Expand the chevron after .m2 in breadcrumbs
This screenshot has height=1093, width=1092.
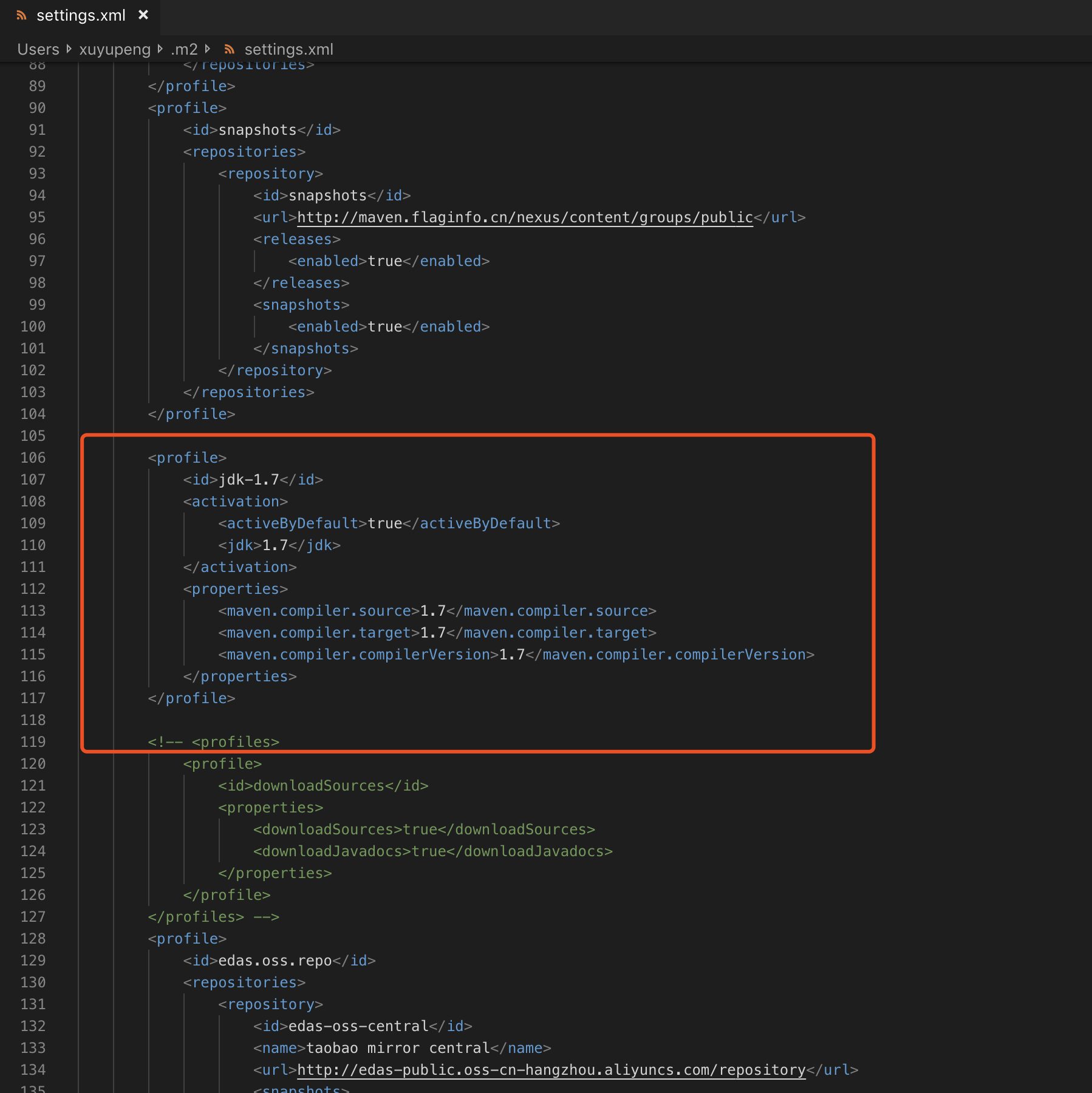click(208, 49)
